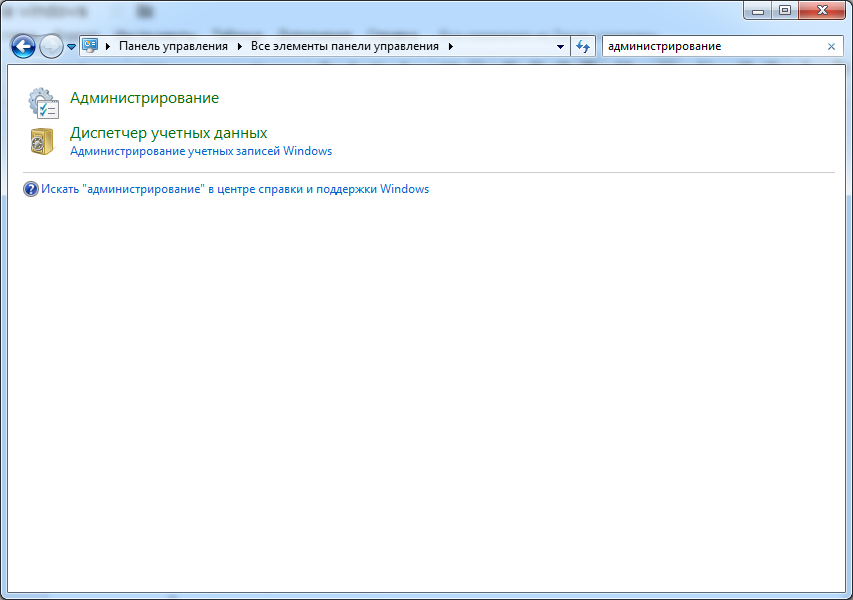Open Администрирование учетных записей Windows link
Viewport: 853px width, 600px height.
200,151
